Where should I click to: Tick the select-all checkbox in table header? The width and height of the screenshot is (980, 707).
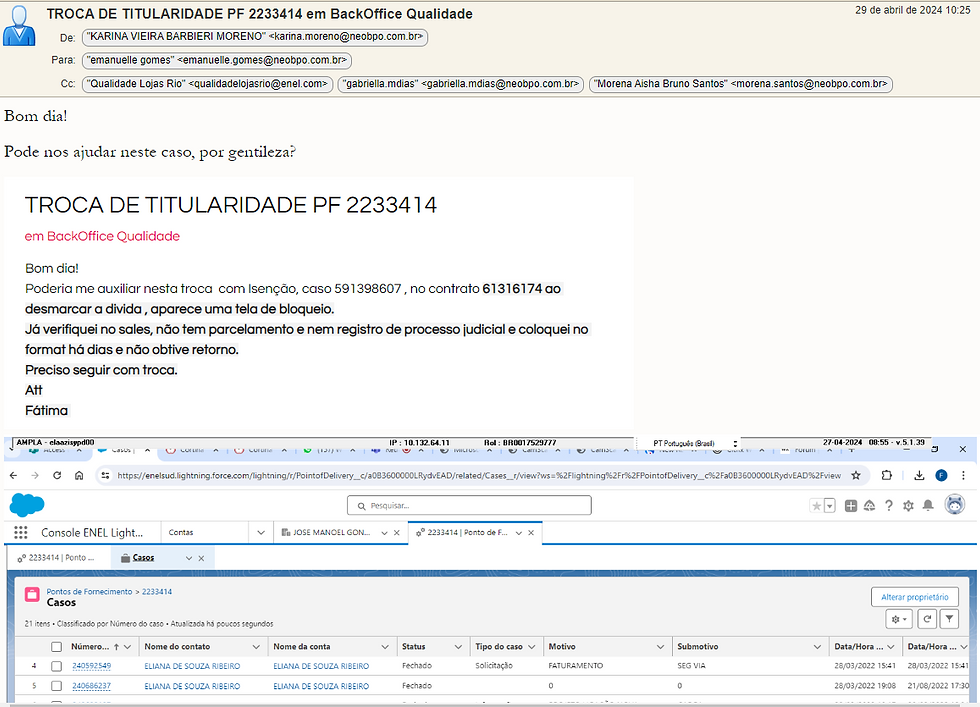[56, 647]
